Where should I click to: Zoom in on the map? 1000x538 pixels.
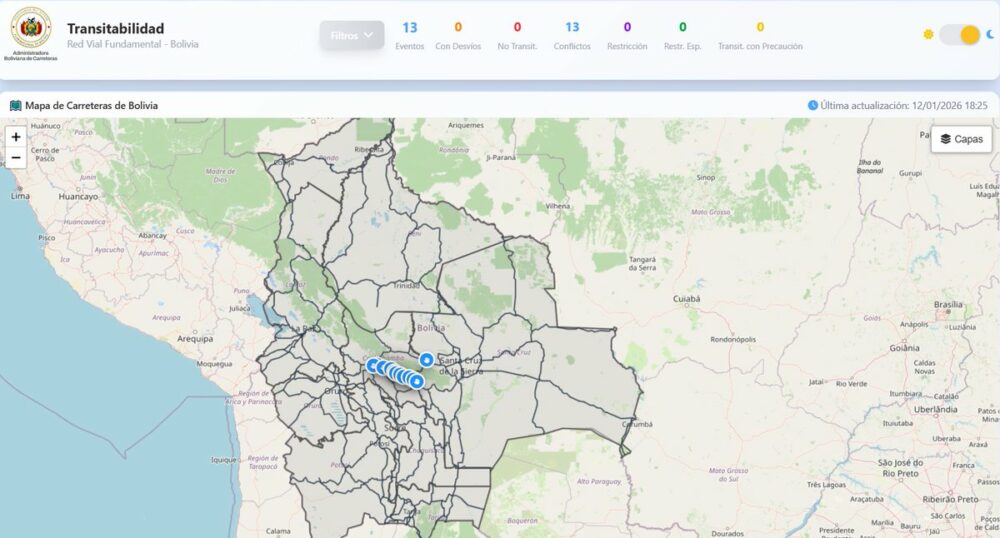click(16, 137)
